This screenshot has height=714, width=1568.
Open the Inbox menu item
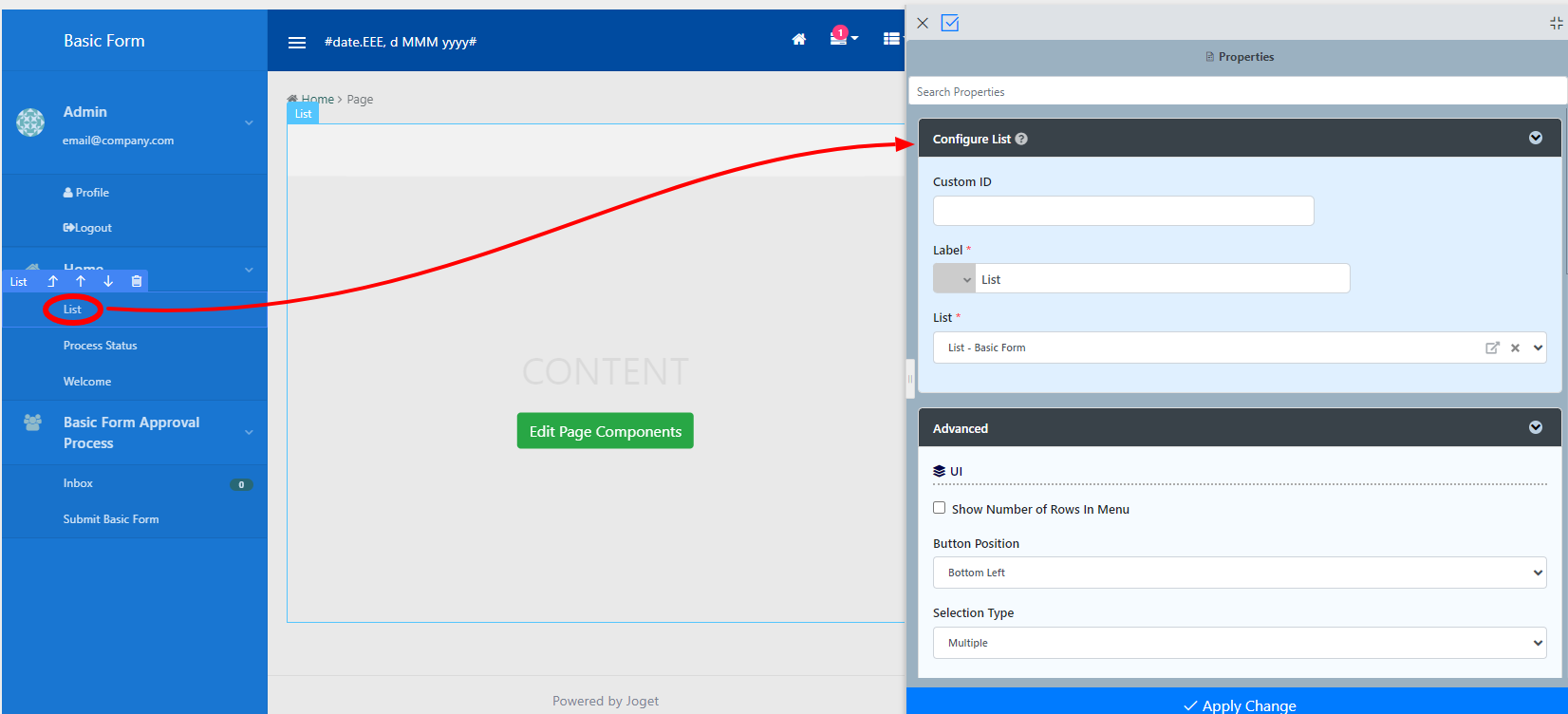click(78, 483)
